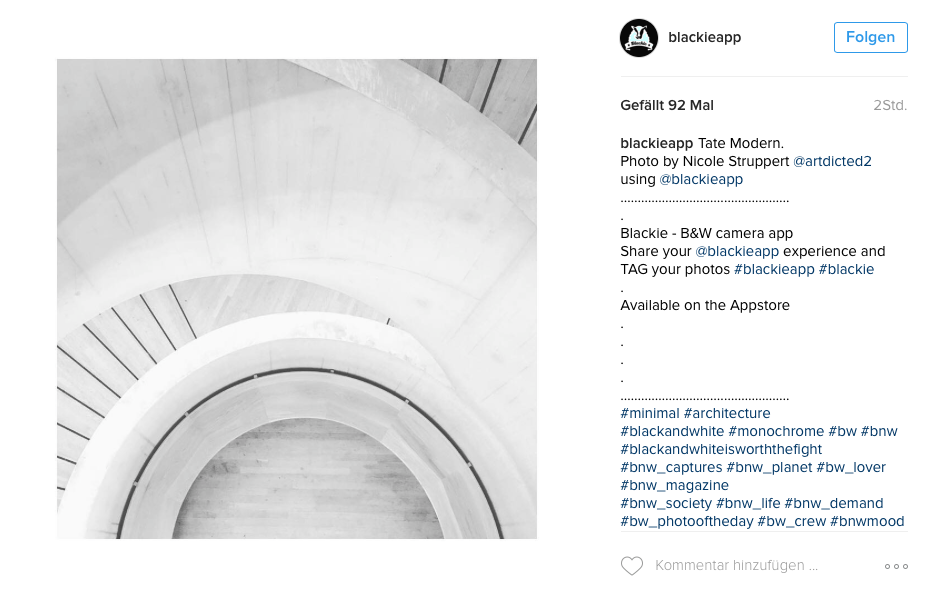Follow blackieapp with the Folgen button
929x596 pixels.
coord(870,37)
